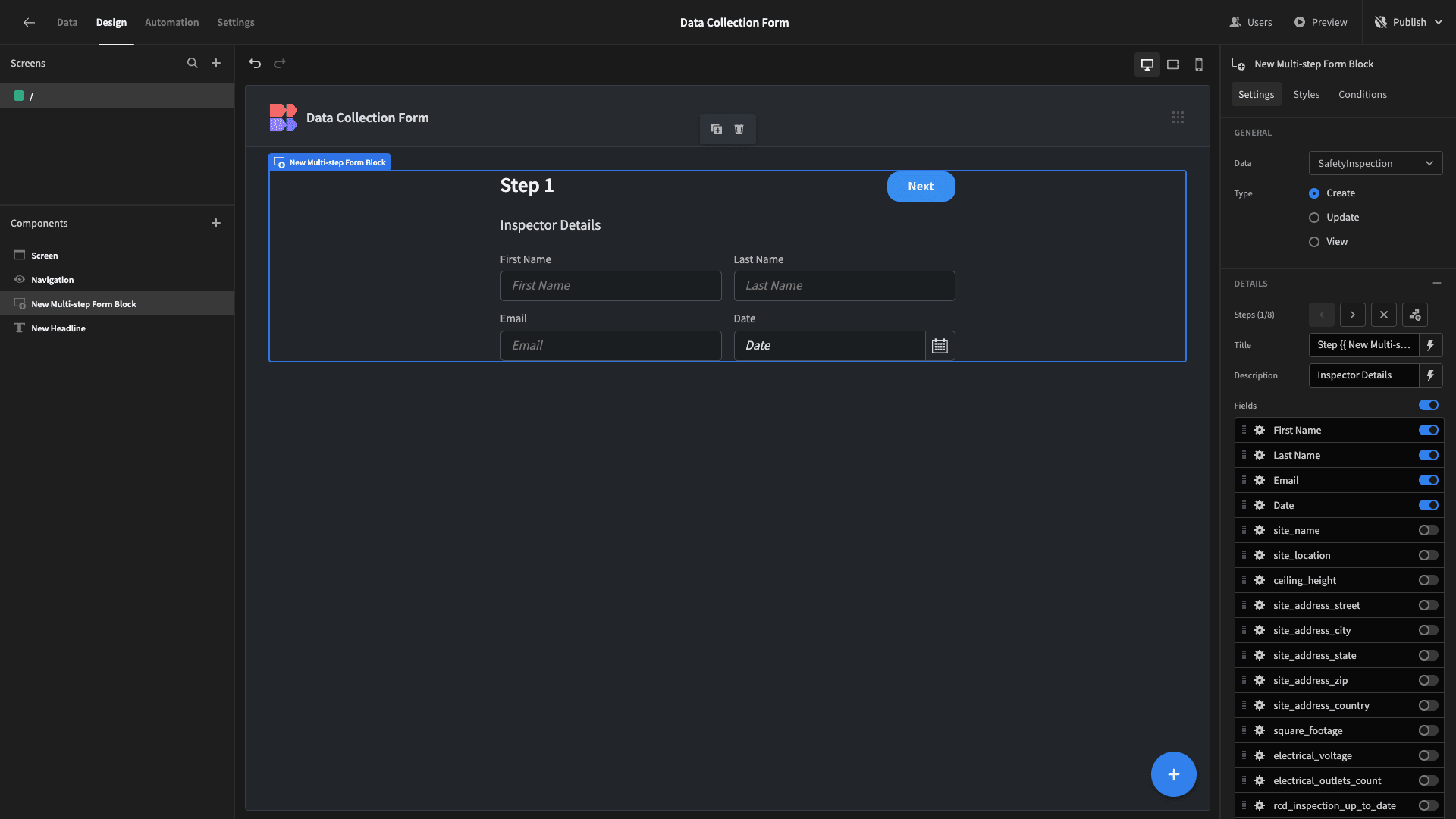Viewport: 1456px width, 819px height.
Task: Click the search screens magnifier icon
Action: coord(193,64)
